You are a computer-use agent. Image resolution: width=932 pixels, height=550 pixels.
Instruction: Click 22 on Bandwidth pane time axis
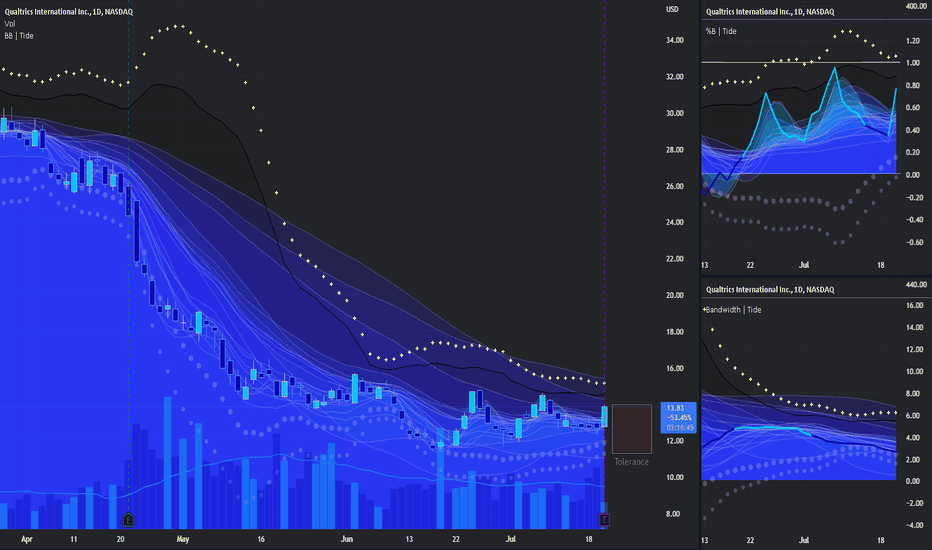coord(750,540)
